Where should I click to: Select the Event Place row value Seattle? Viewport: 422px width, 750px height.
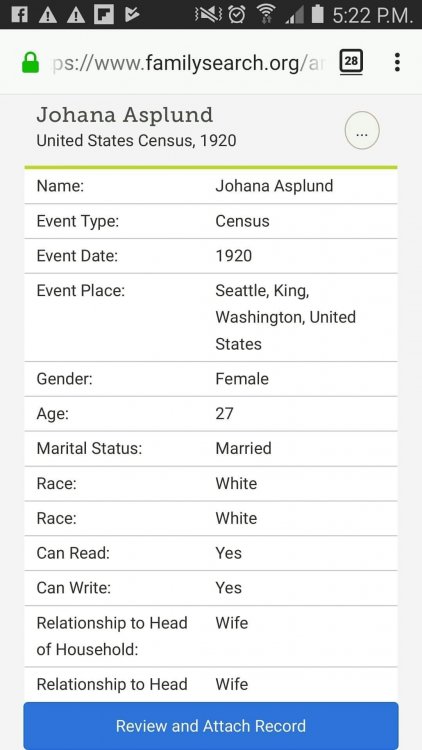pyautogui.click(x=286, y=317)
